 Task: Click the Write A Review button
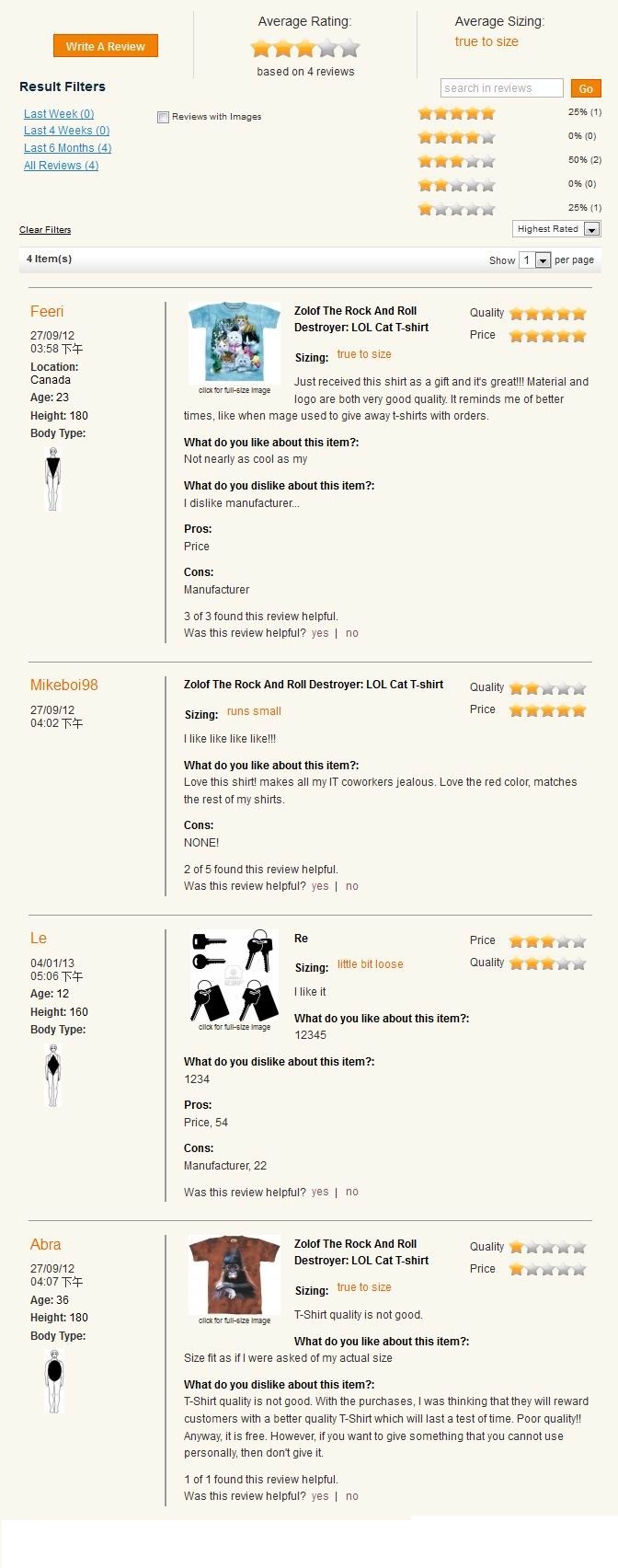pyautogui.click(x=106, y=46)
